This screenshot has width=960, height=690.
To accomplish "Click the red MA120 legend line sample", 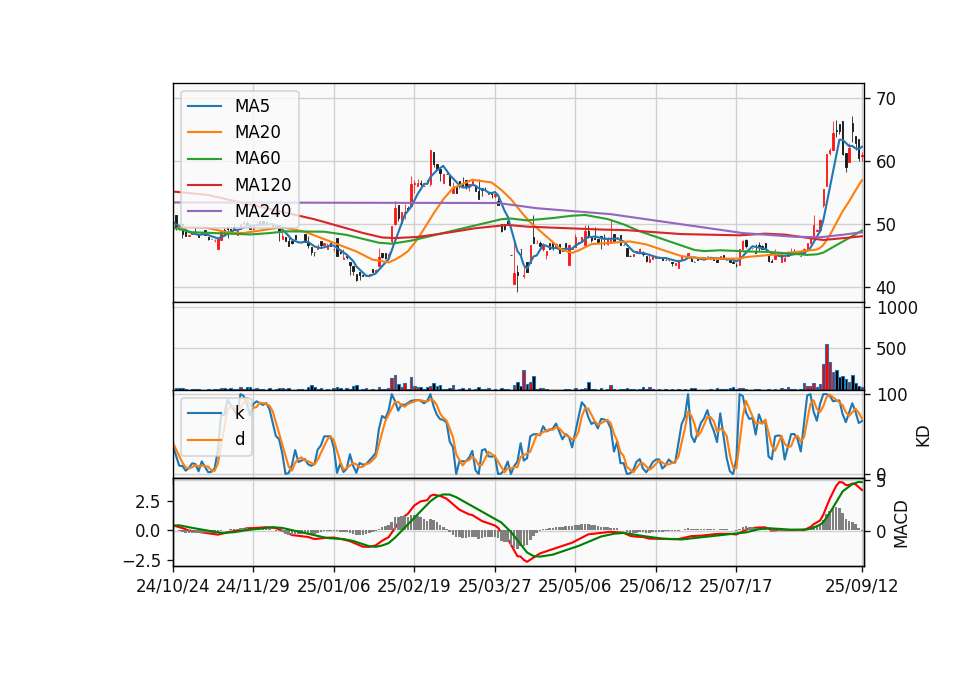I will pyautogui.click(x=204, y=185).
